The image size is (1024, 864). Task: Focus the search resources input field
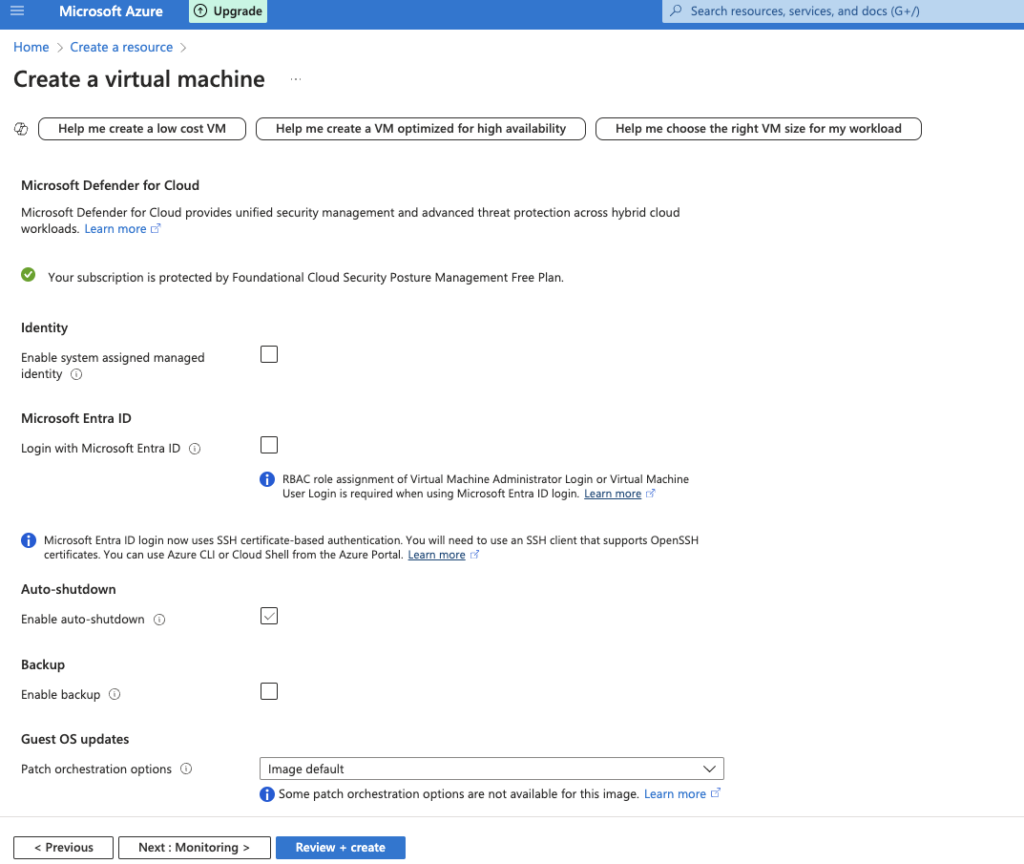click(842, 11)
